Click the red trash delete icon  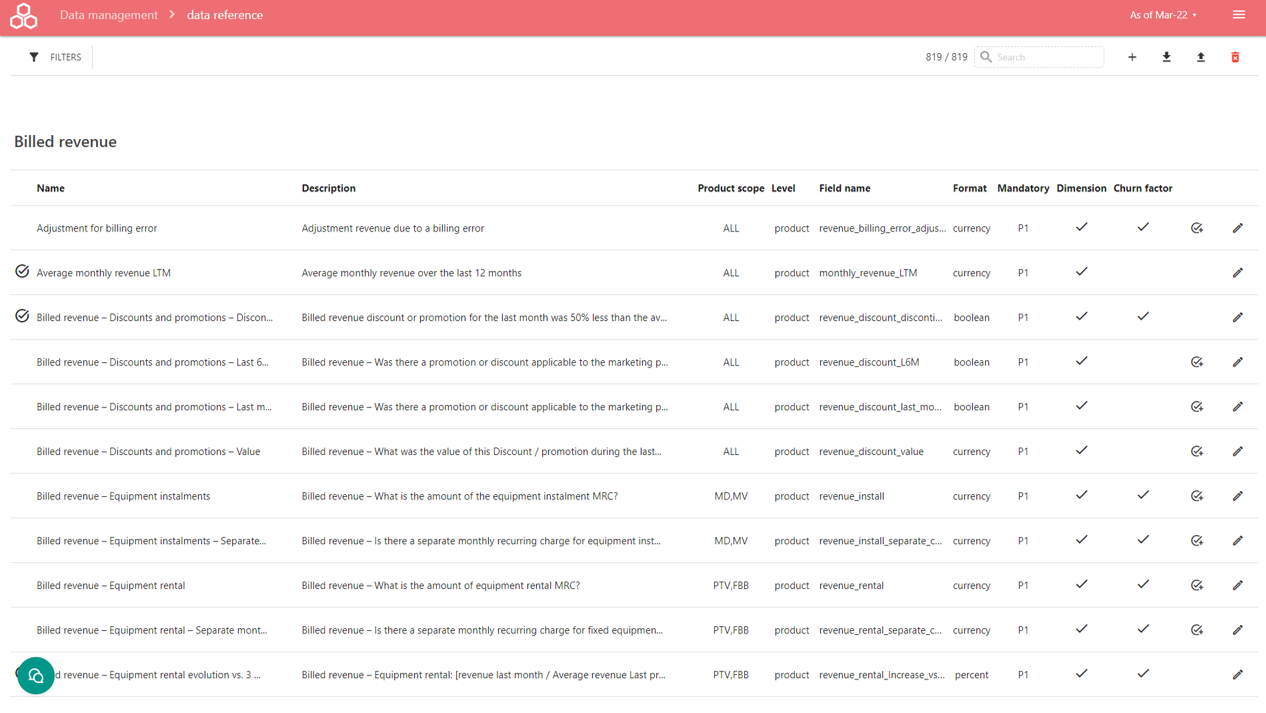[x=1235, y=58]
